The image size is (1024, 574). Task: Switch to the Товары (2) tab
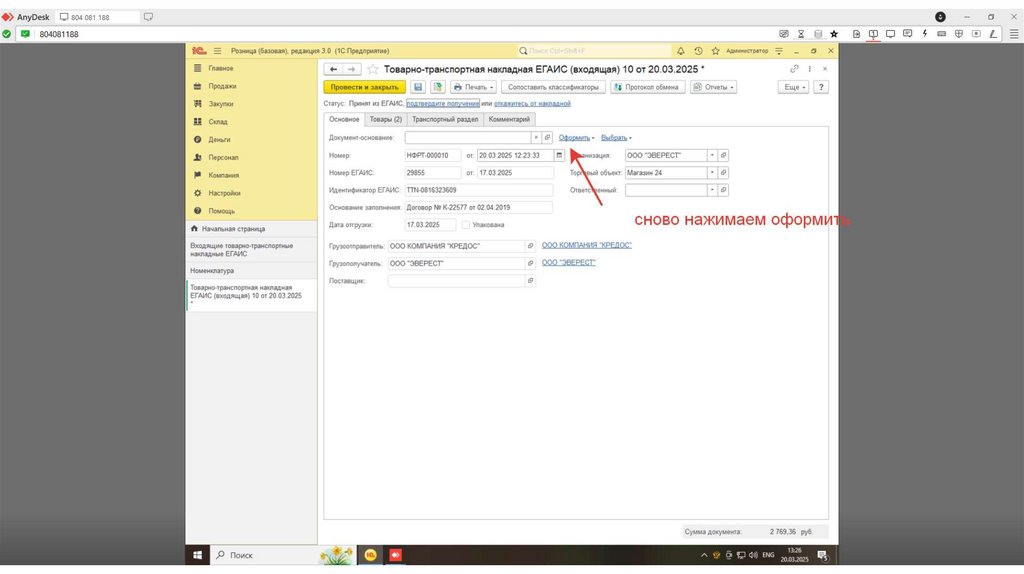click(x=385, y=119)
